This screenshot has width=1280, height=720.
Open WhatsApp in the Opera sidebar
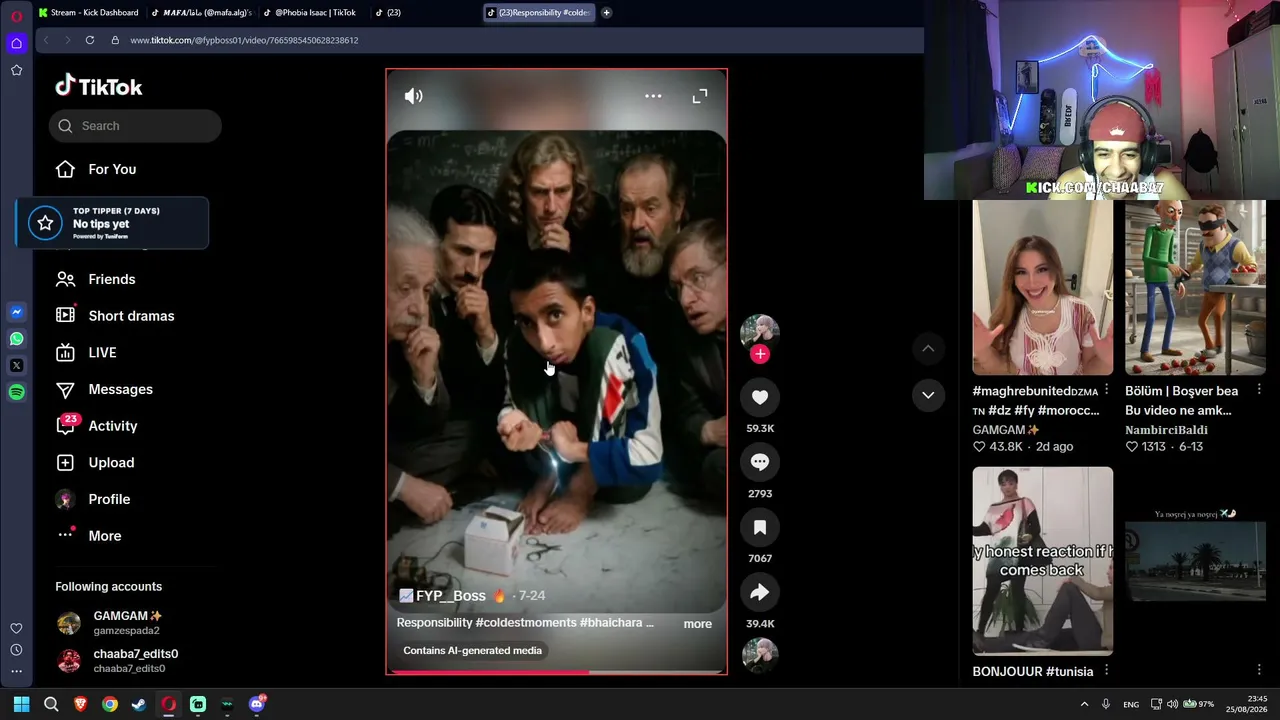click(x=16, y=339)
